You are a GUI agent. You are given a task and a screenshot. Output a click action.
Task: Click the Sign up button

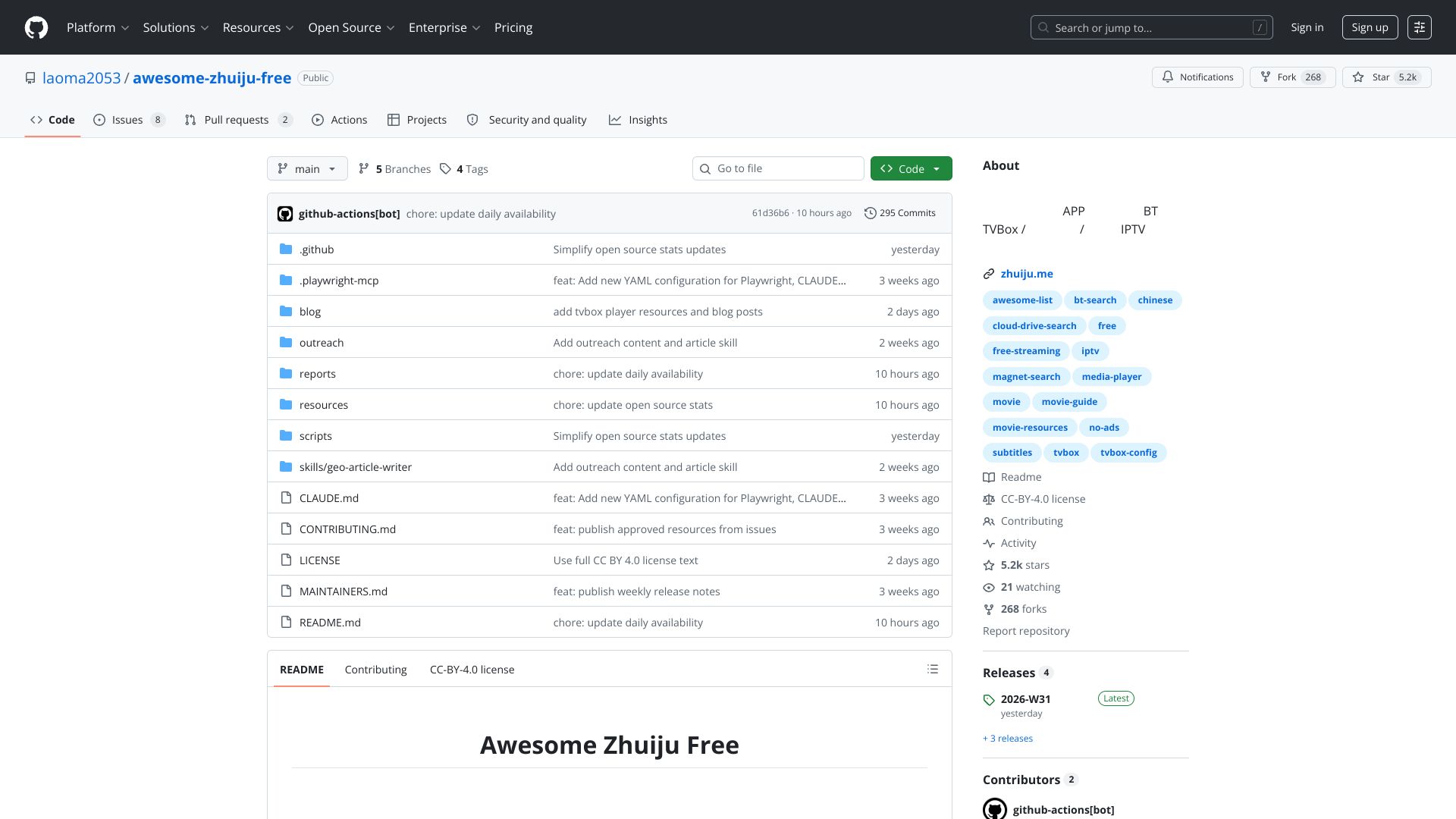tap(1370, 27)
